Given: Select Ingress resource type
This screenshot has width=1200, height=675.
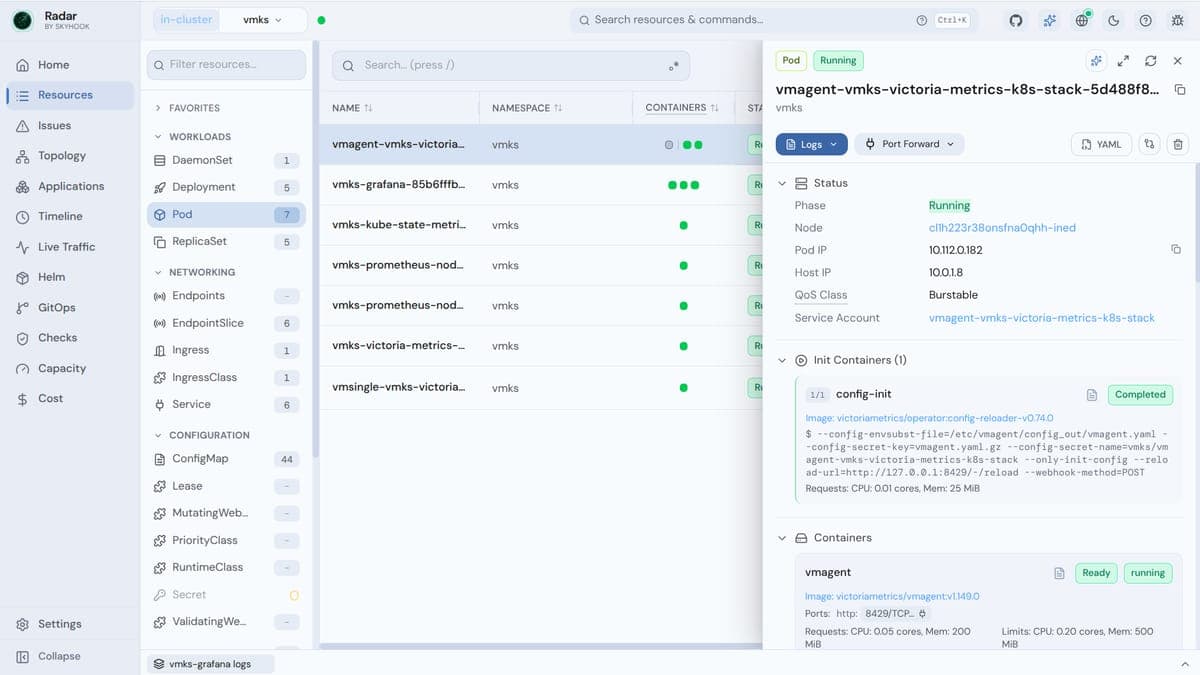Looking at the screenshot, I should (x=226, y=350).
